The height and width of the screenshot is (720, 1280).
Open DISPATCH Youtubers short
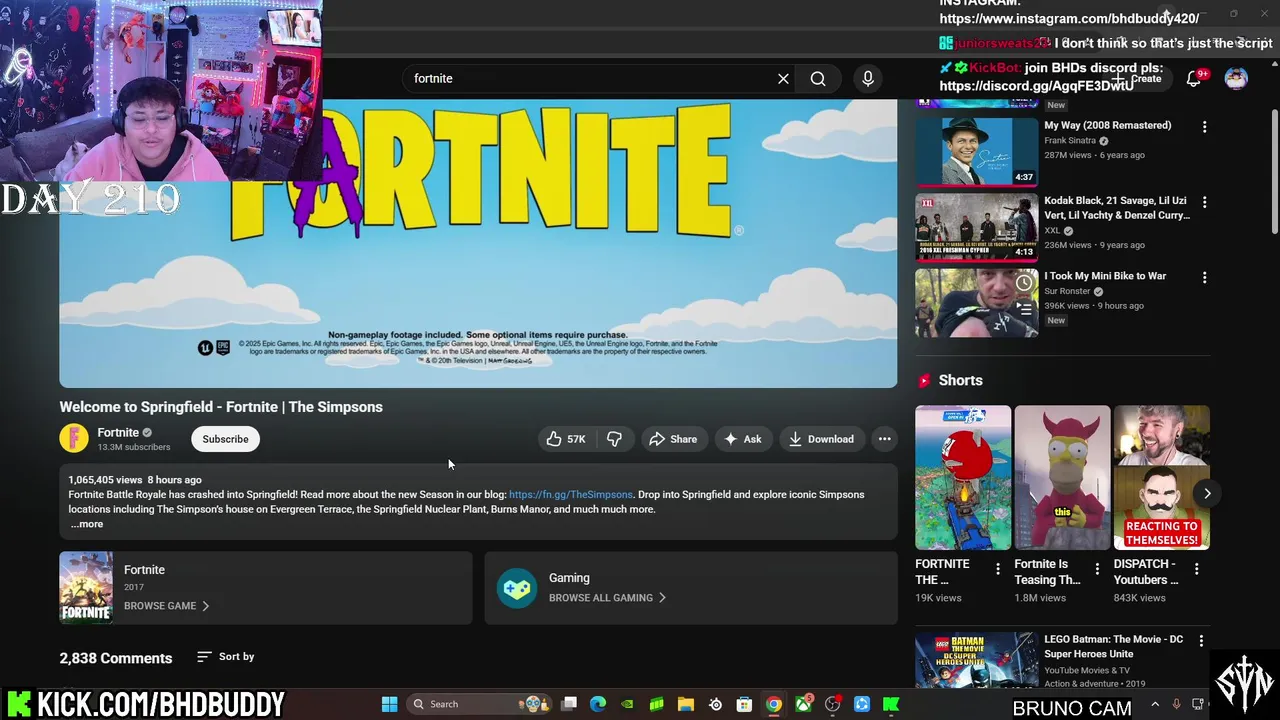[1162, 477]
